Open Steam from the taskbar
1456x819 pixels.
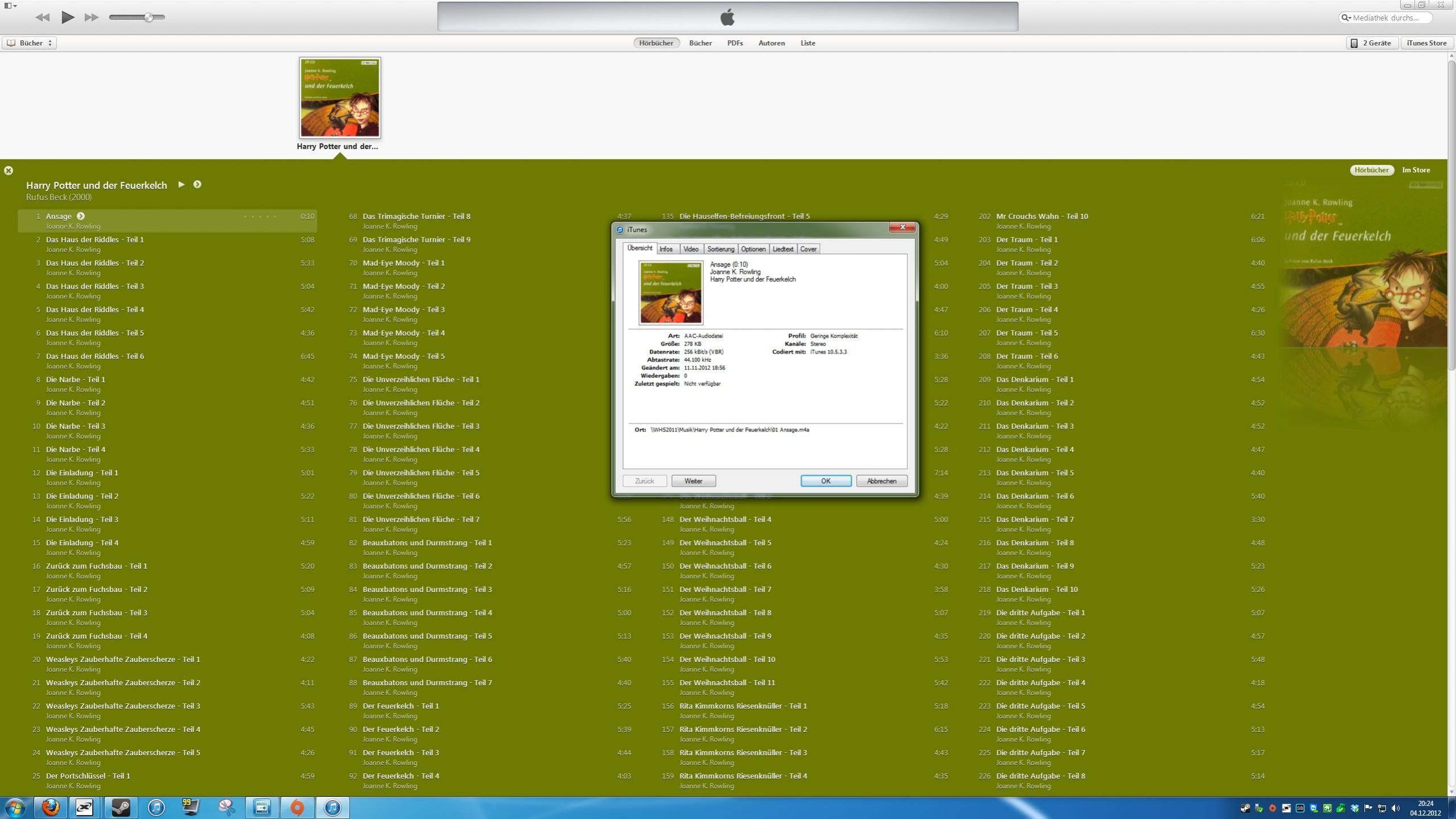tap(120, 807)
